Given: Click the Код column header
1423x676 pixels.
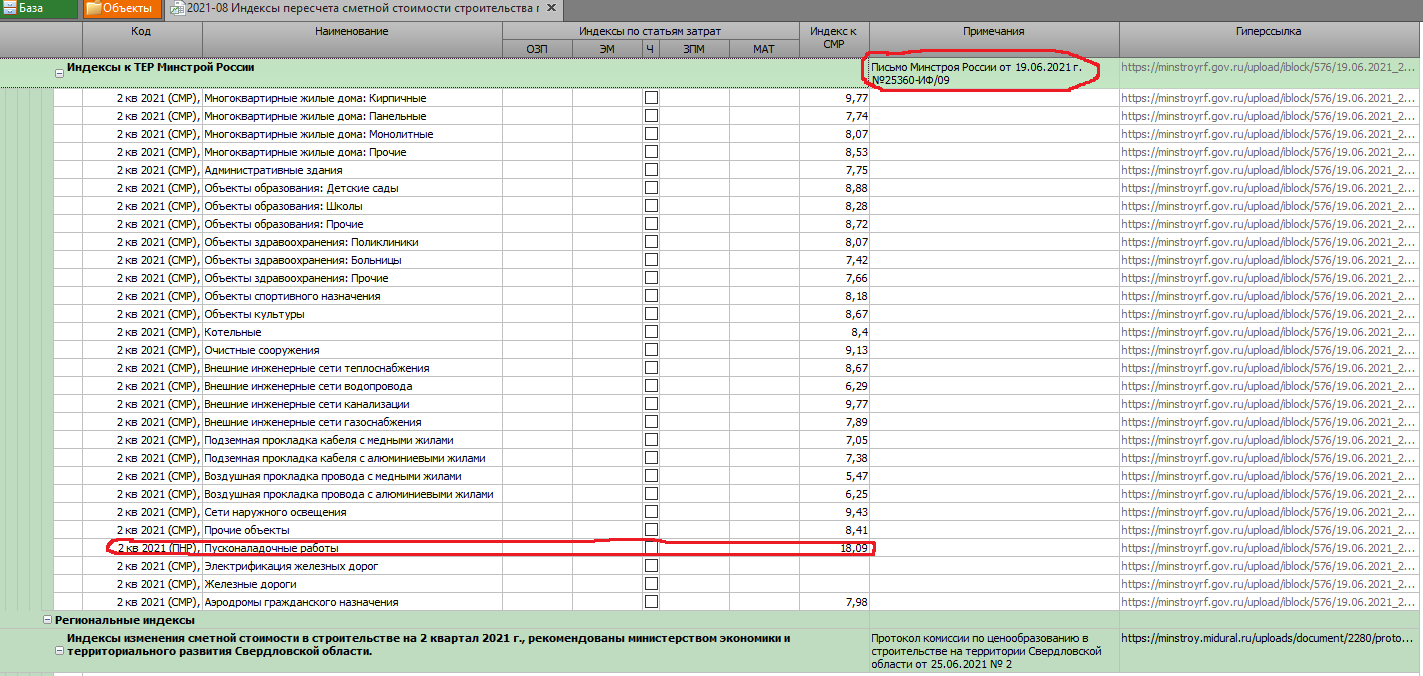Looking at the screenshot, I should (x=142, y=39).
